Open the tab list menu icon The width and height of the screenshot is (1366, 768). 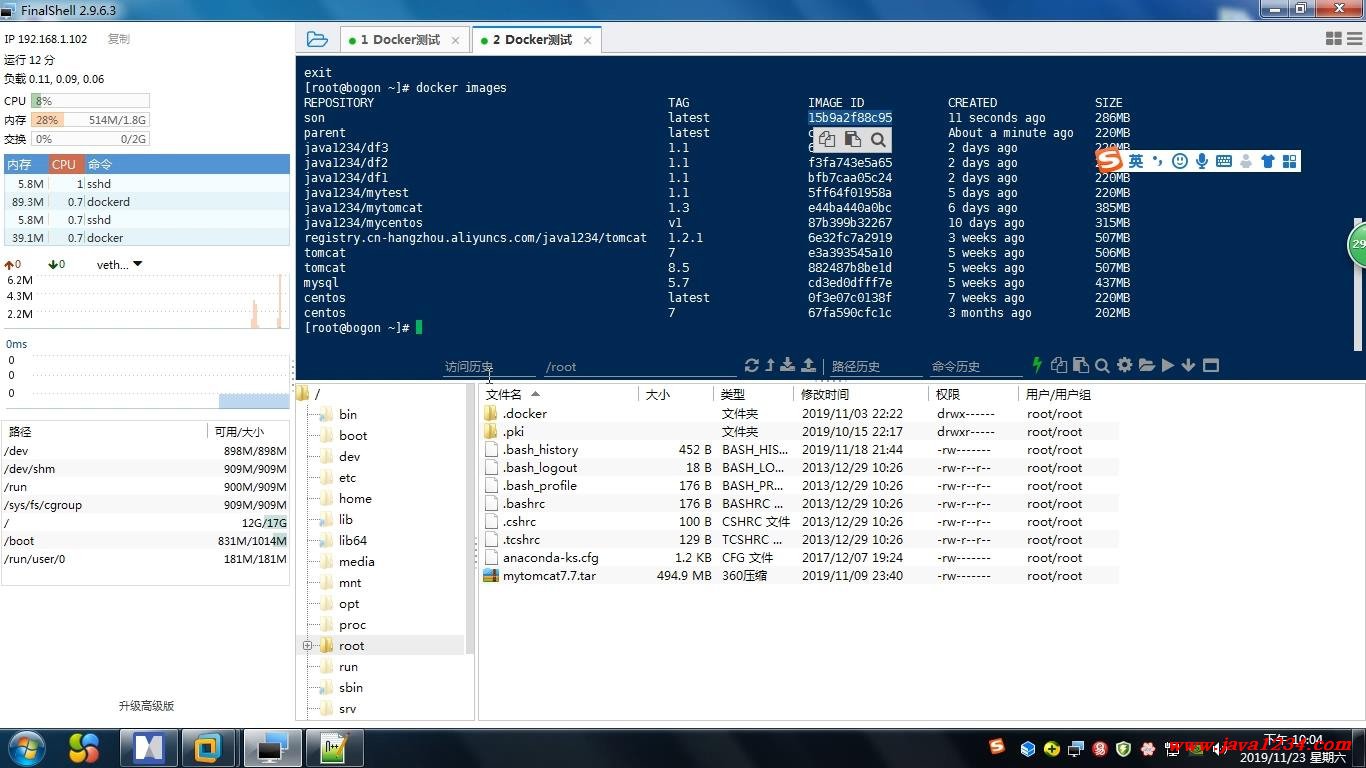coord(1355,38)
